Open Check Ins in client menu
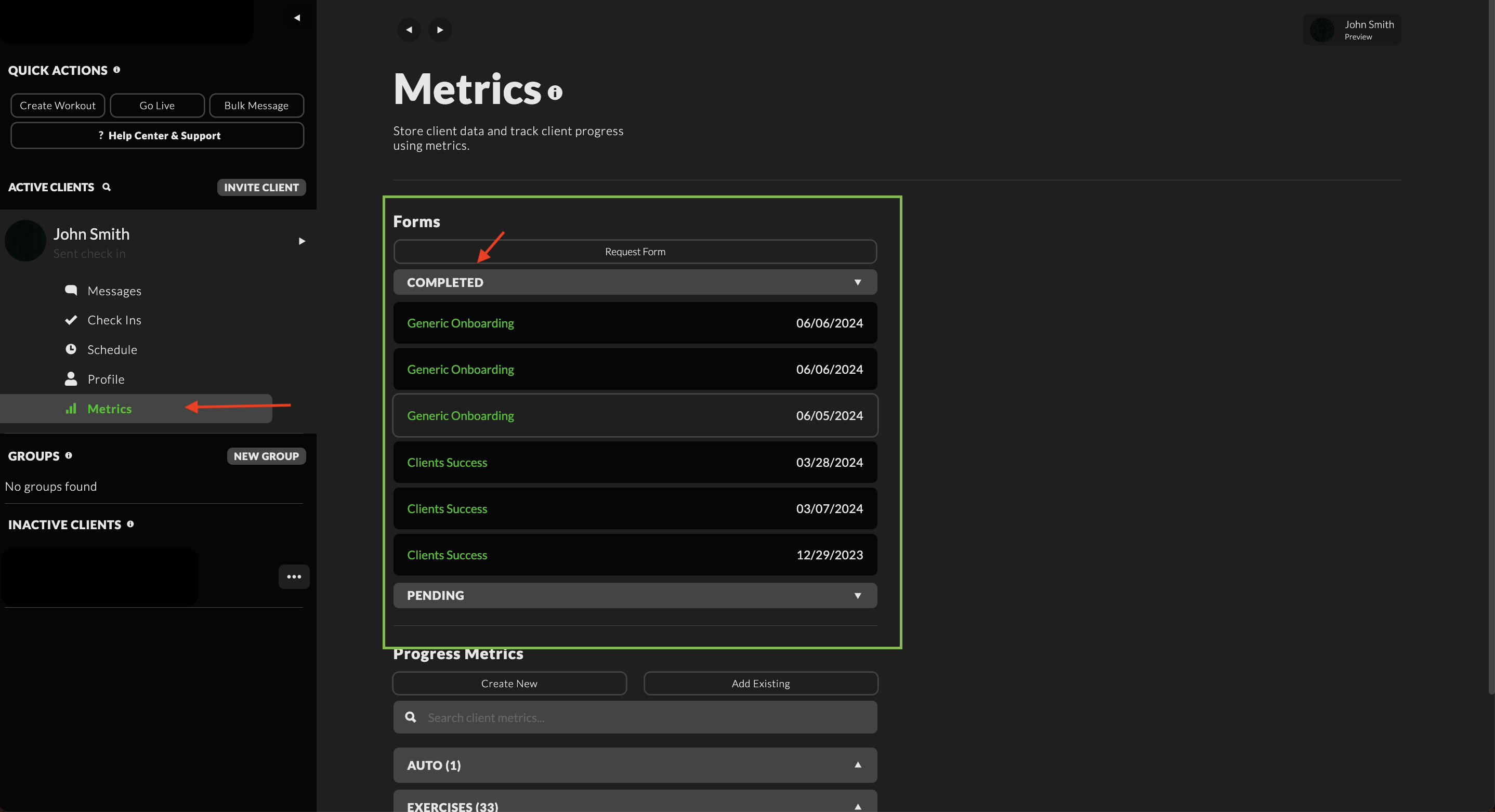The width and height of the screenshot is (1495, 812). tap(114, 320)
